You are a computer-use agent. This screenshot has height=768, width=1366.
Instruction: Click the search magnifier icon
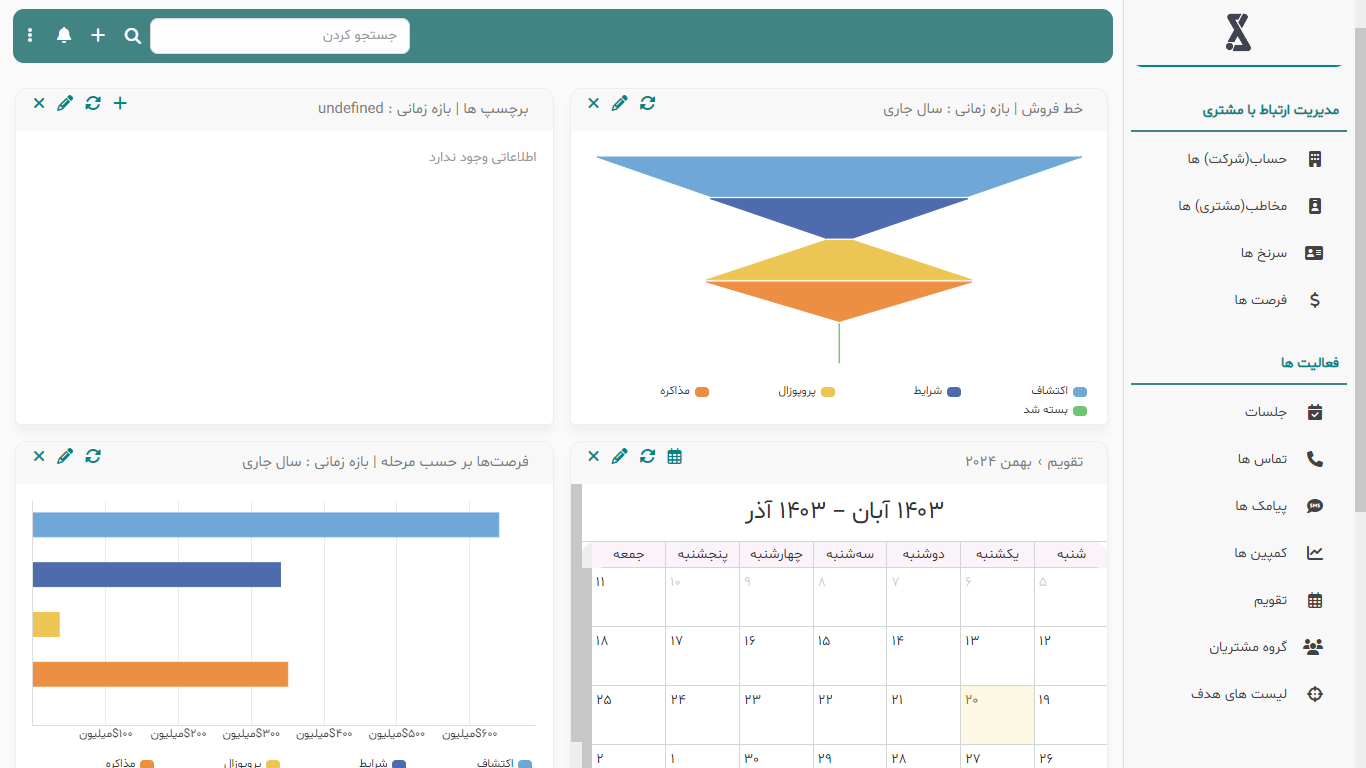(x=133, y=36)
